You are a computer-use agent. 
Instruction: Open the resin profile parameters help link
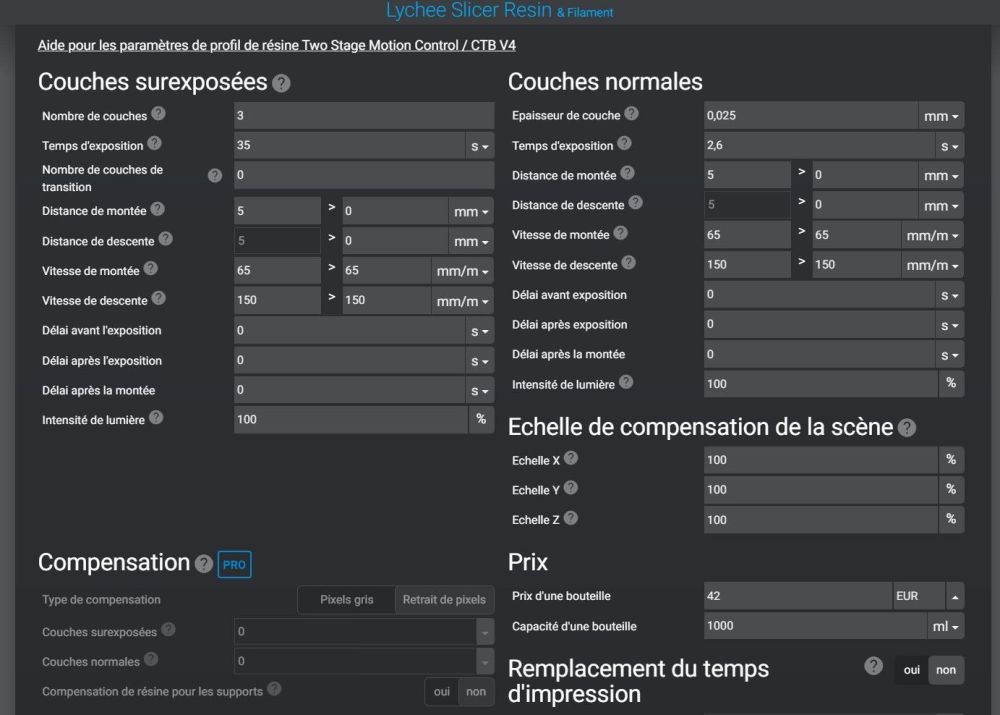[x=276, y=45]
